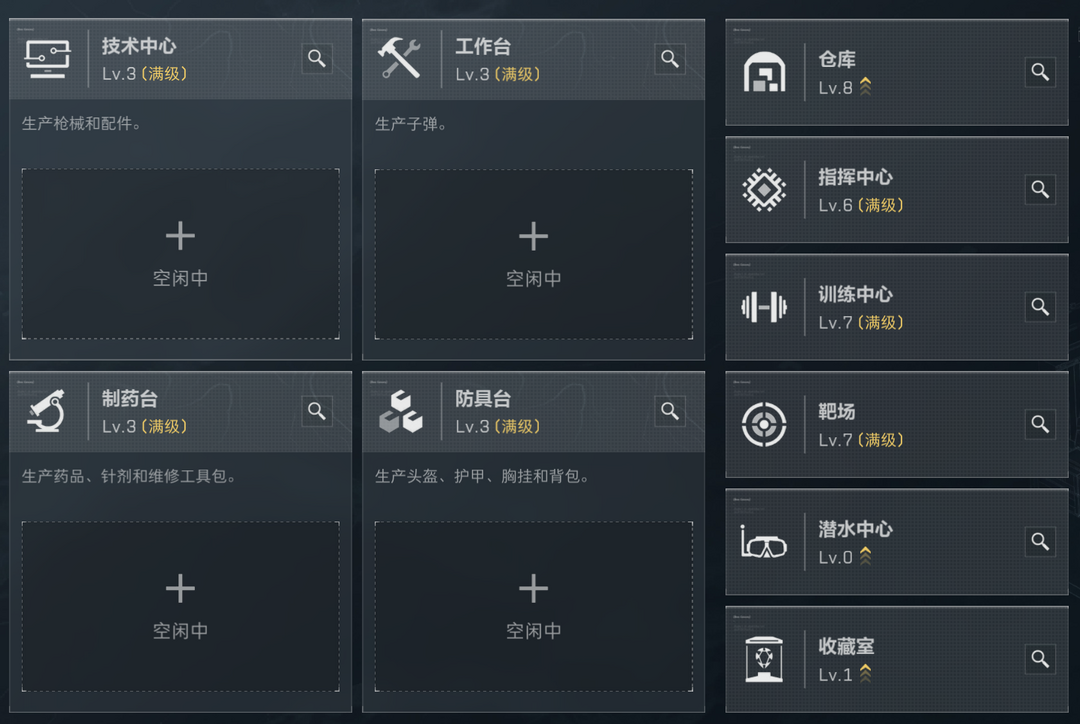
Task: Select the 收藏室 display case icon
Action: click(765, 659)
